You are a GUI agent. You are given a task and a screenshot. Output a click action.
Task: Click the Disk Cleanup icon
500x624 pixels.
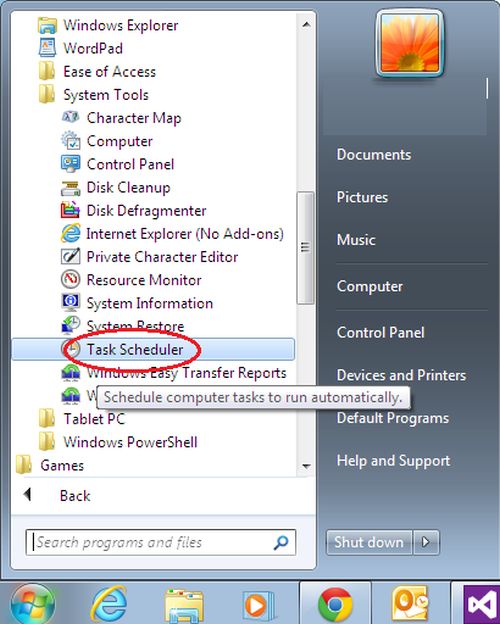coord(70,187)
